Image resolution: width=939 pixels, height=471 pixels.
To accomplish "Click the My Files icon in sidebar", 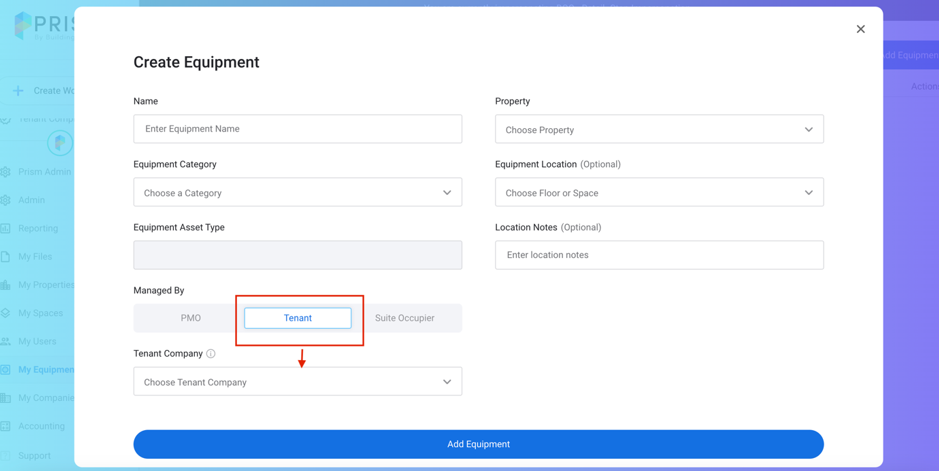I will (x=6, y=257).
